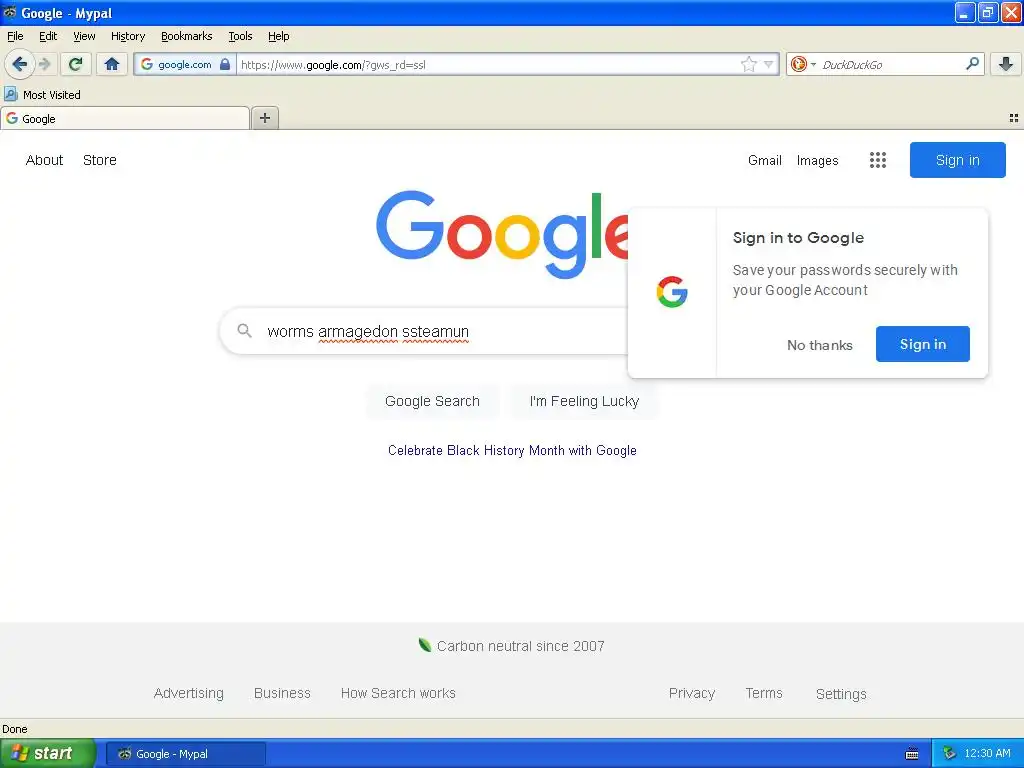The height and width of the screenshot is (768, 1024).
Task: Go back with the back arrow button
Action: point(19,64)
